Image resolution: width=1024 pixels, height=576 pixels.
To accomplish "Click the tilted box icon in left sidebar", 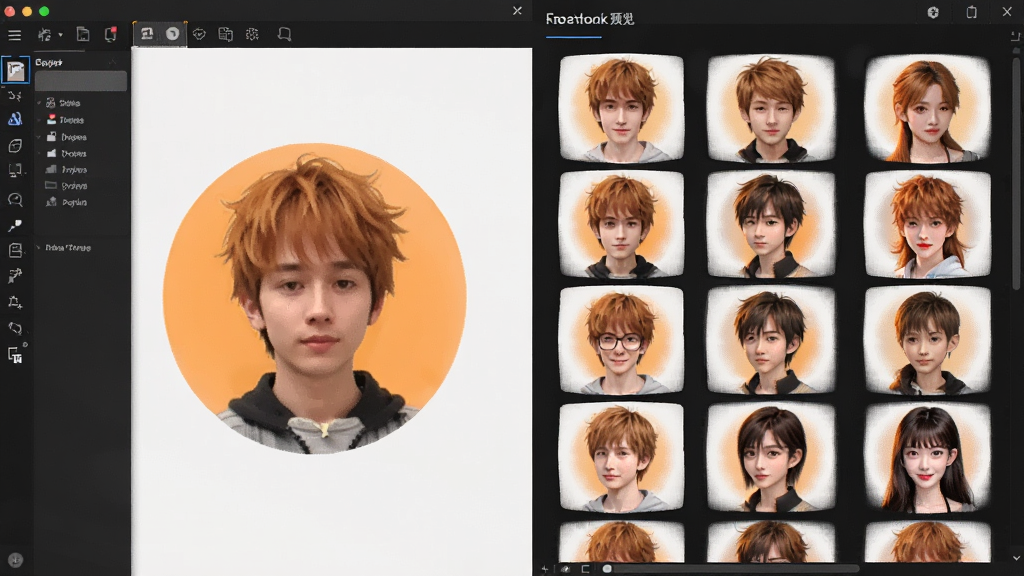I will click(15, 146).
